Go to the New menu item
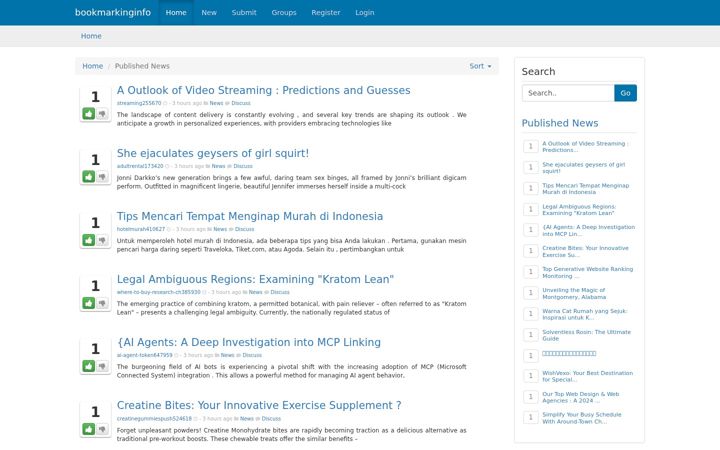The width and height of the screenshot is (720, 450). [x=209, y=12]
